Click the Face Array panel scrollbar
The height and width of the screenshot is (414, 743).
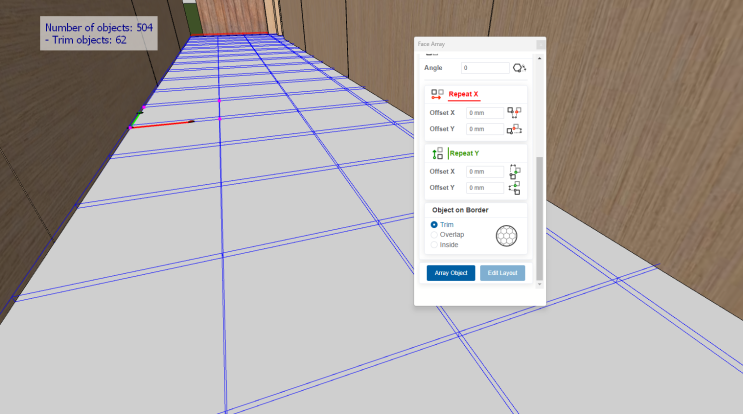(x=540, y=200)
